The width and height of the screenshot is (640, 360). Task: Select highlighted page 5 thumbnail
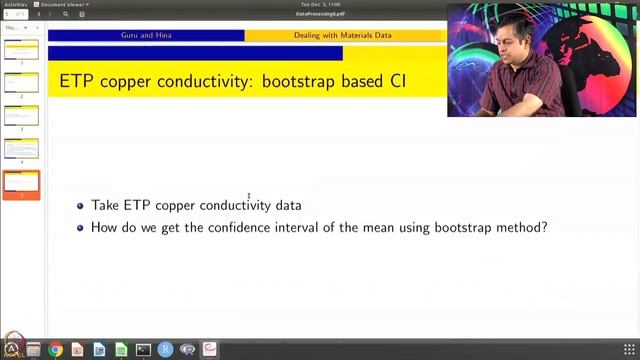tap(21, 184)
